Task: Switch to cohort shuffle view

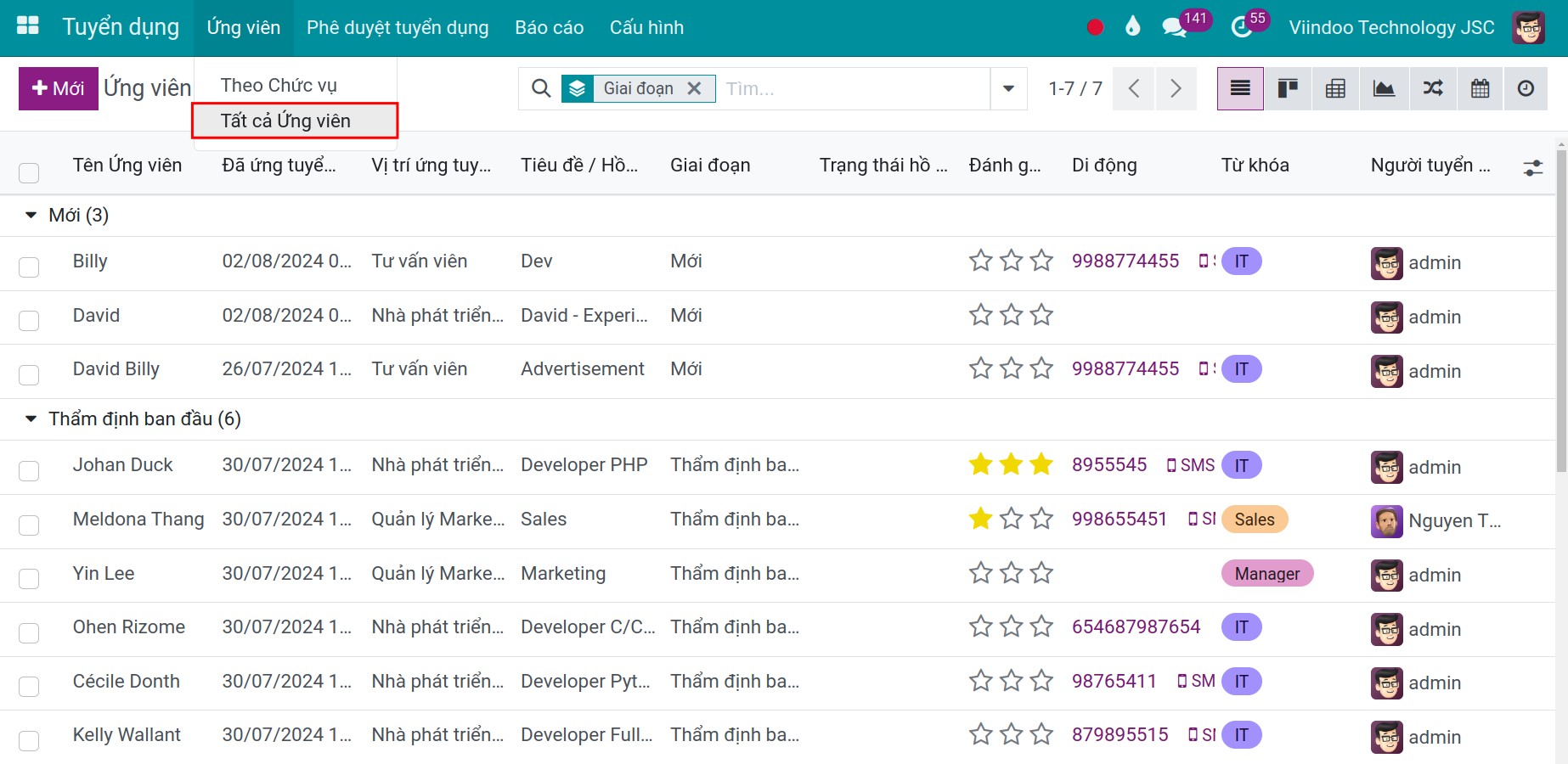Action: [x=1432, y=88]
